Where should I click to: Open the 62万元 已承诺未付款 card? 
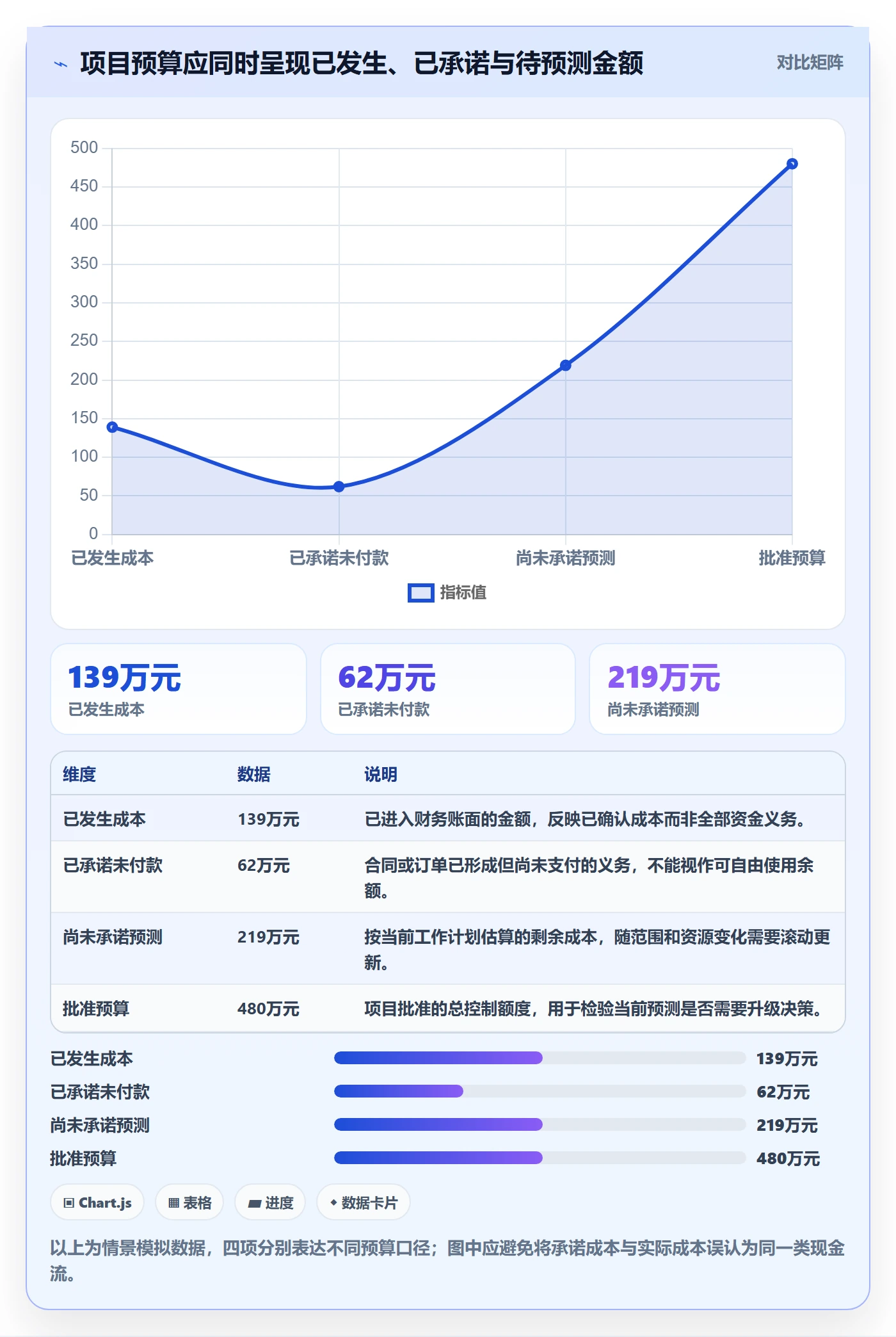pos(448,689)
